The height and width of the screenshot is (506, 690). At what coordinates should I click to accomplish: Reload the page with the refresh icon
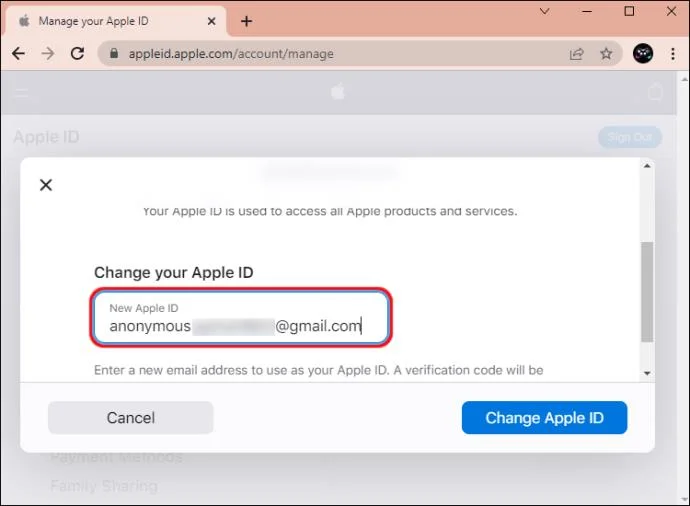(x=77, y=54)
